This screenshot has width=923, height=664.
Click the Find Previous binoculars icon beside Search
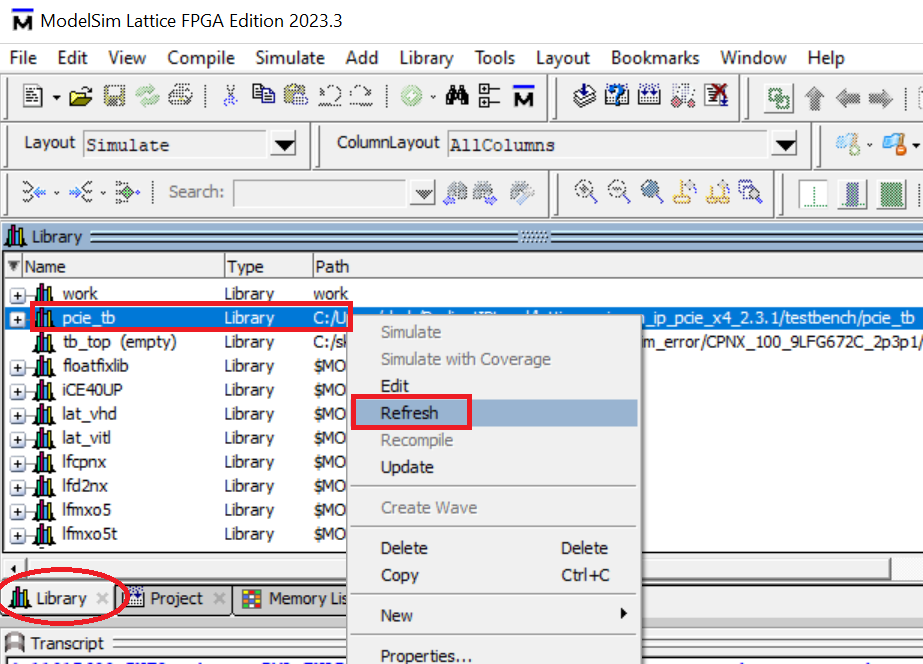point(456,192)
